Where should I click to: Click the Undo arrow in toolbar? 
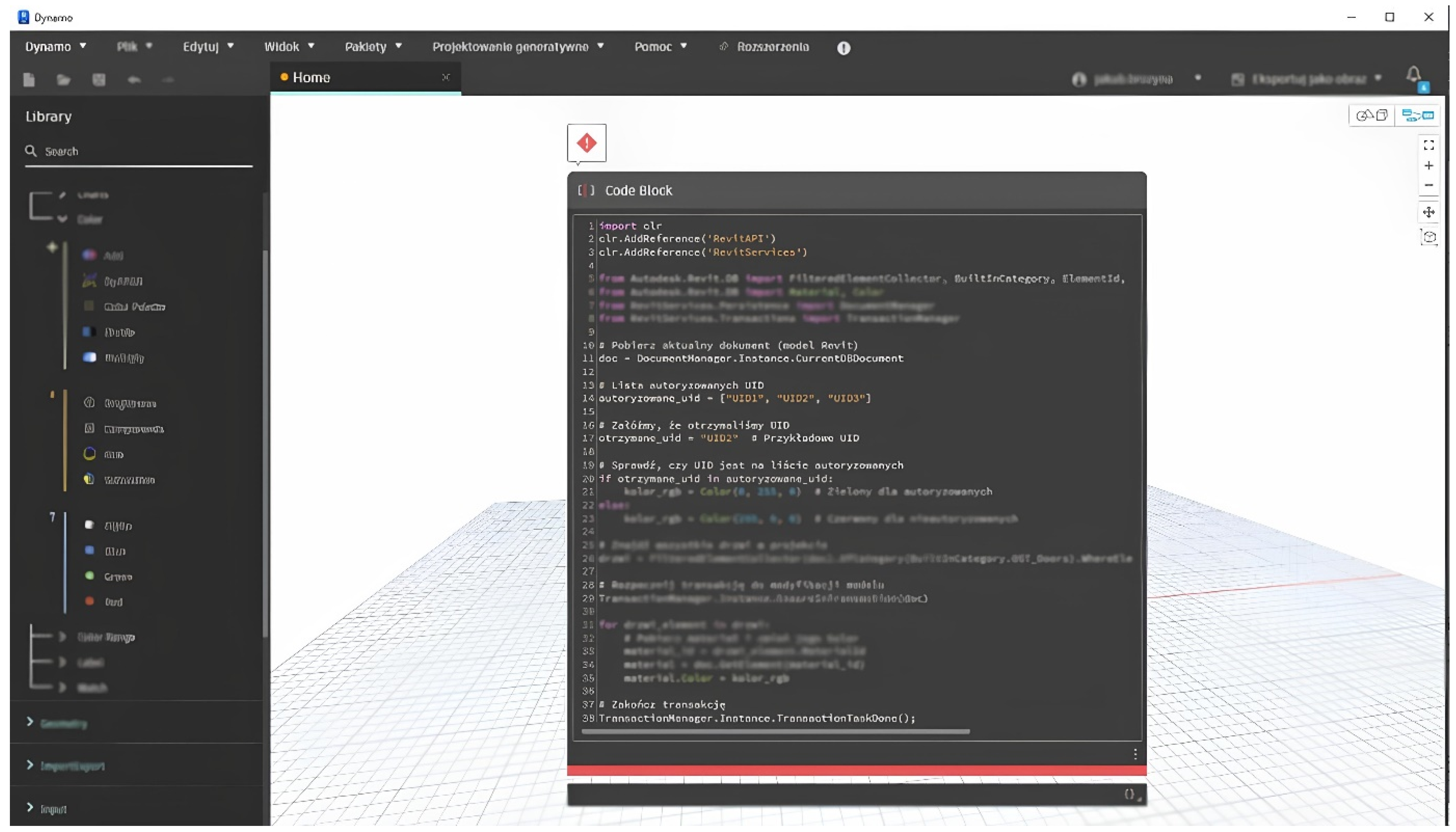tap(134, 80)
